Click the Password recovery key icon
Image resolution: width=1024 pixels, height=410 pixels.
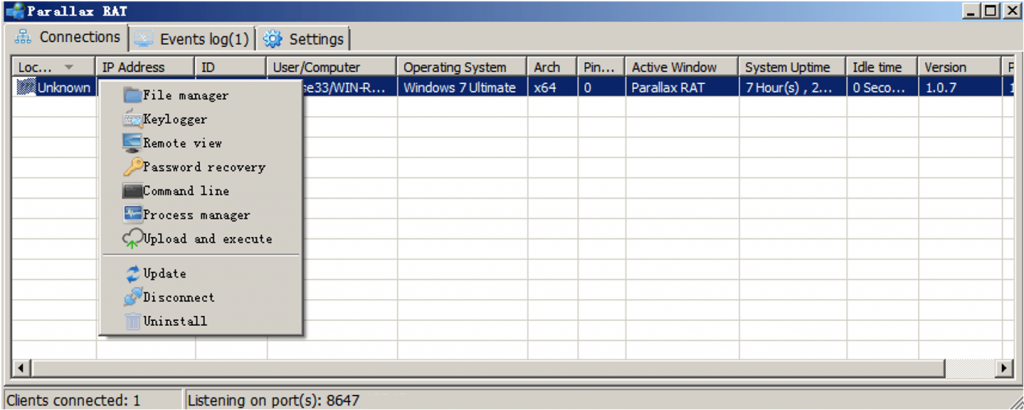(x=132, y=167)
